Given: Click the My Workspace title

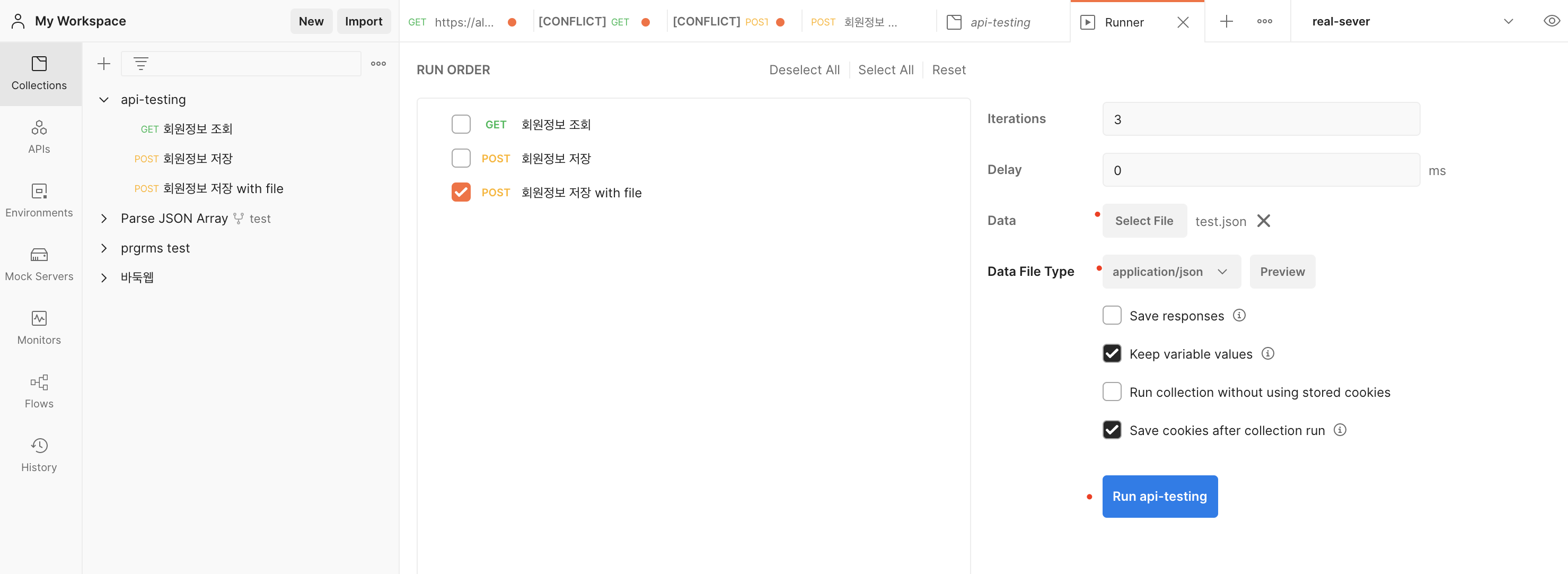Looking at the screenshot, I should click(81, 21).
